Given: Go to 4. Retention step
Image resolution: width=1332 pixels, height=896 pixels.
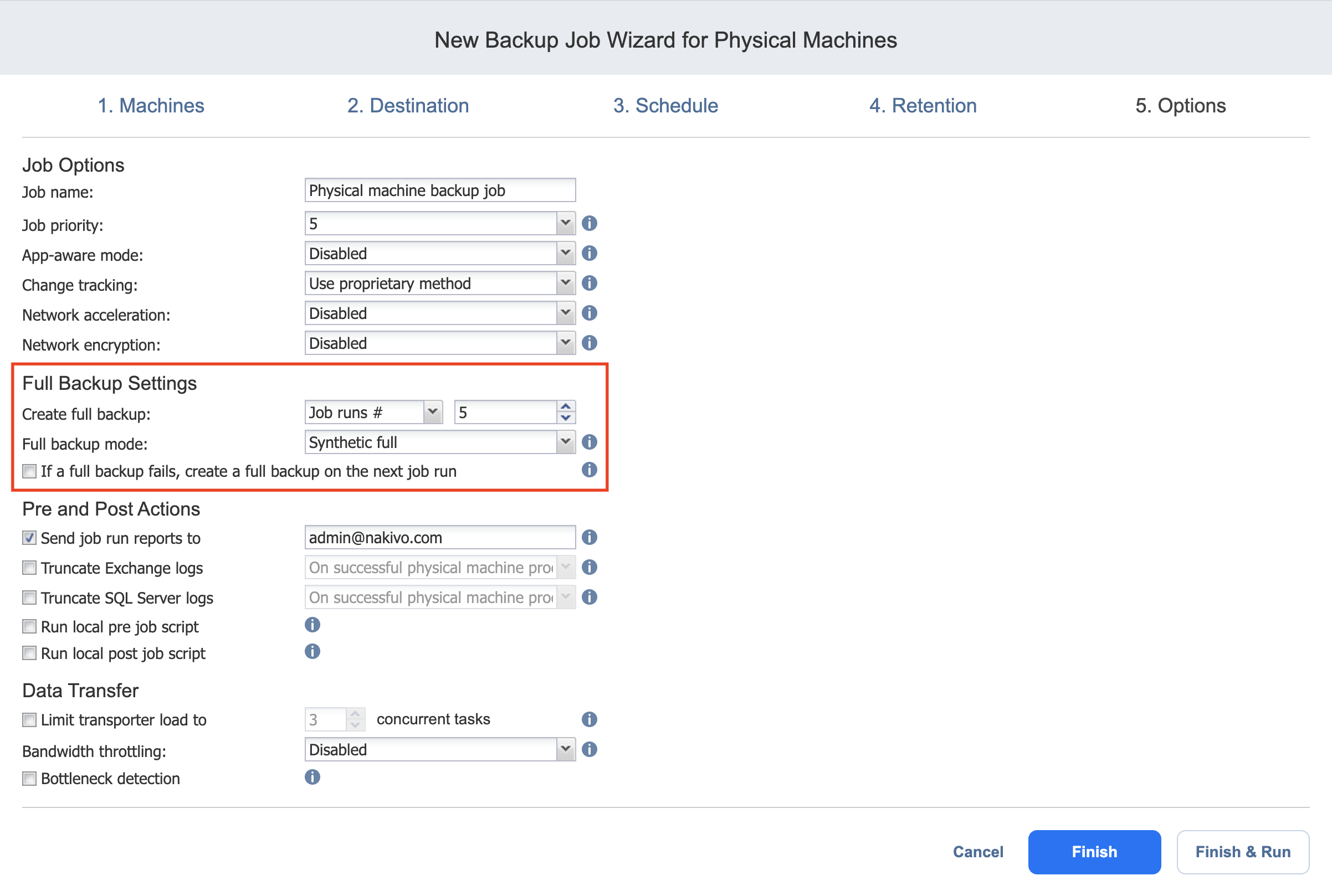Looking at the screenshot, I should [x=923, y=106].
